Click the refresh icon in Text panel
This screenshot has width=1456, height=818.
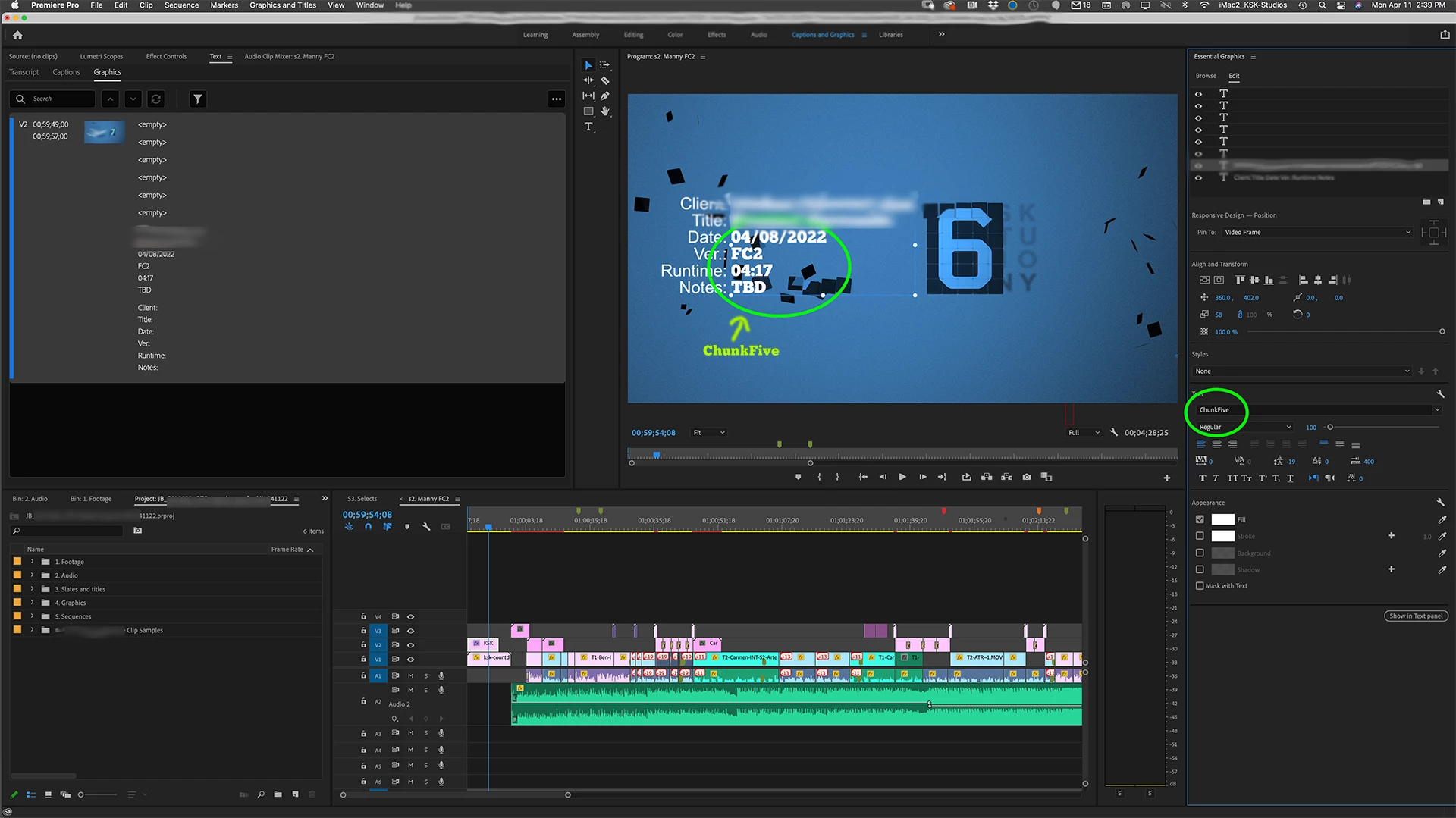156,99
